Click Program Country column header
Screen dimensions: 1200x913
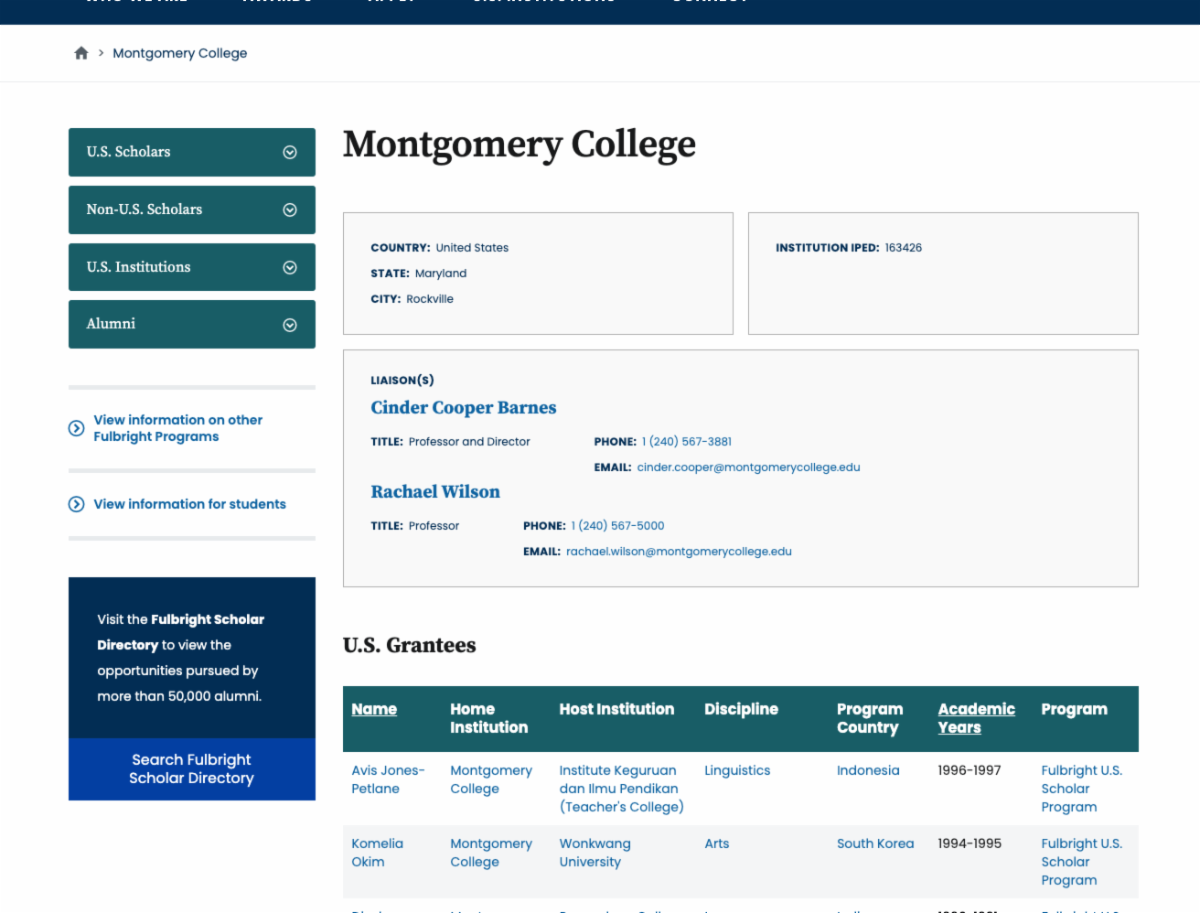pos(870,718)
